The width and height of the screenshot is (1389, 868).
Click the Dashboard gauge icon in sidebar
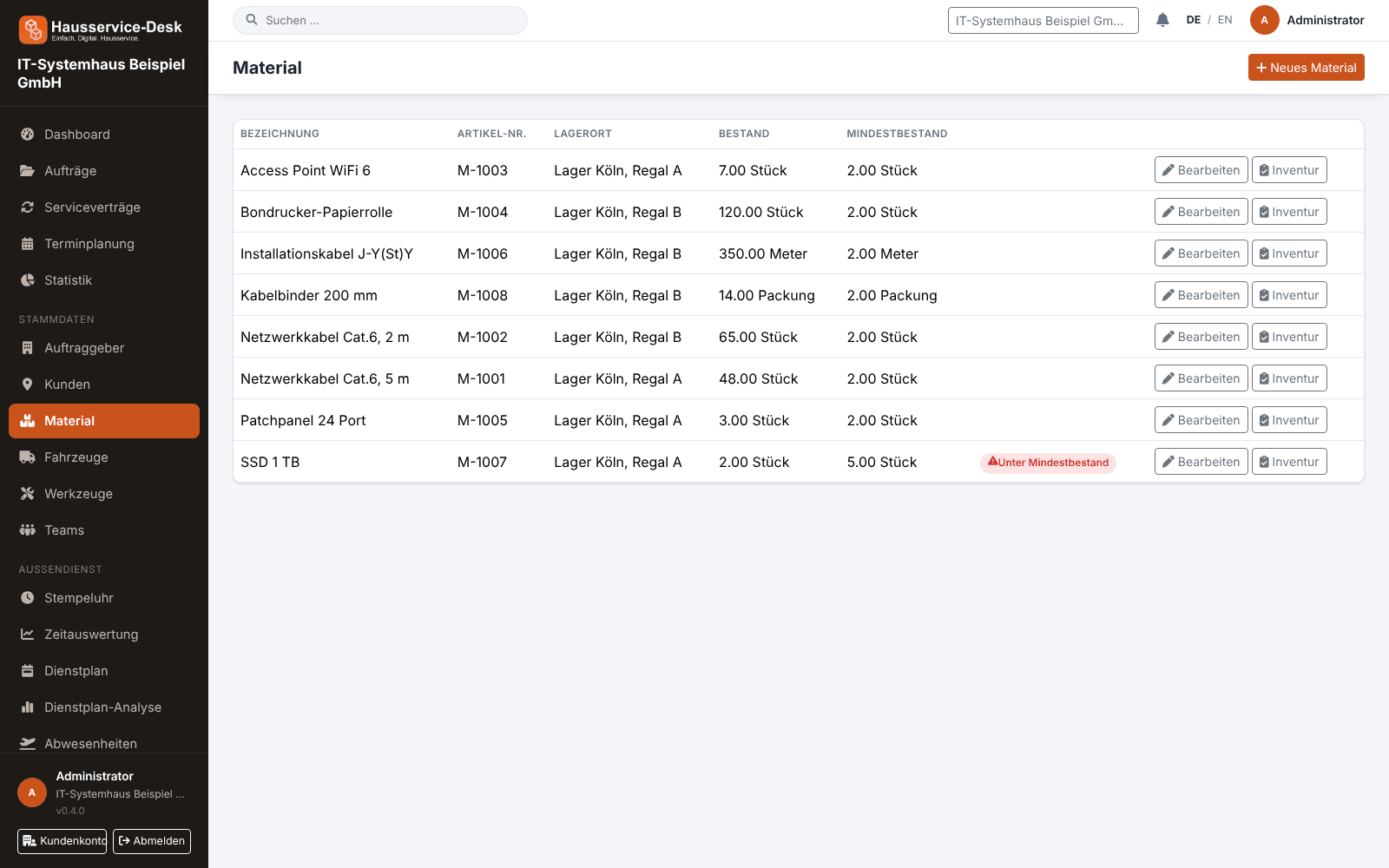[28, 135]
